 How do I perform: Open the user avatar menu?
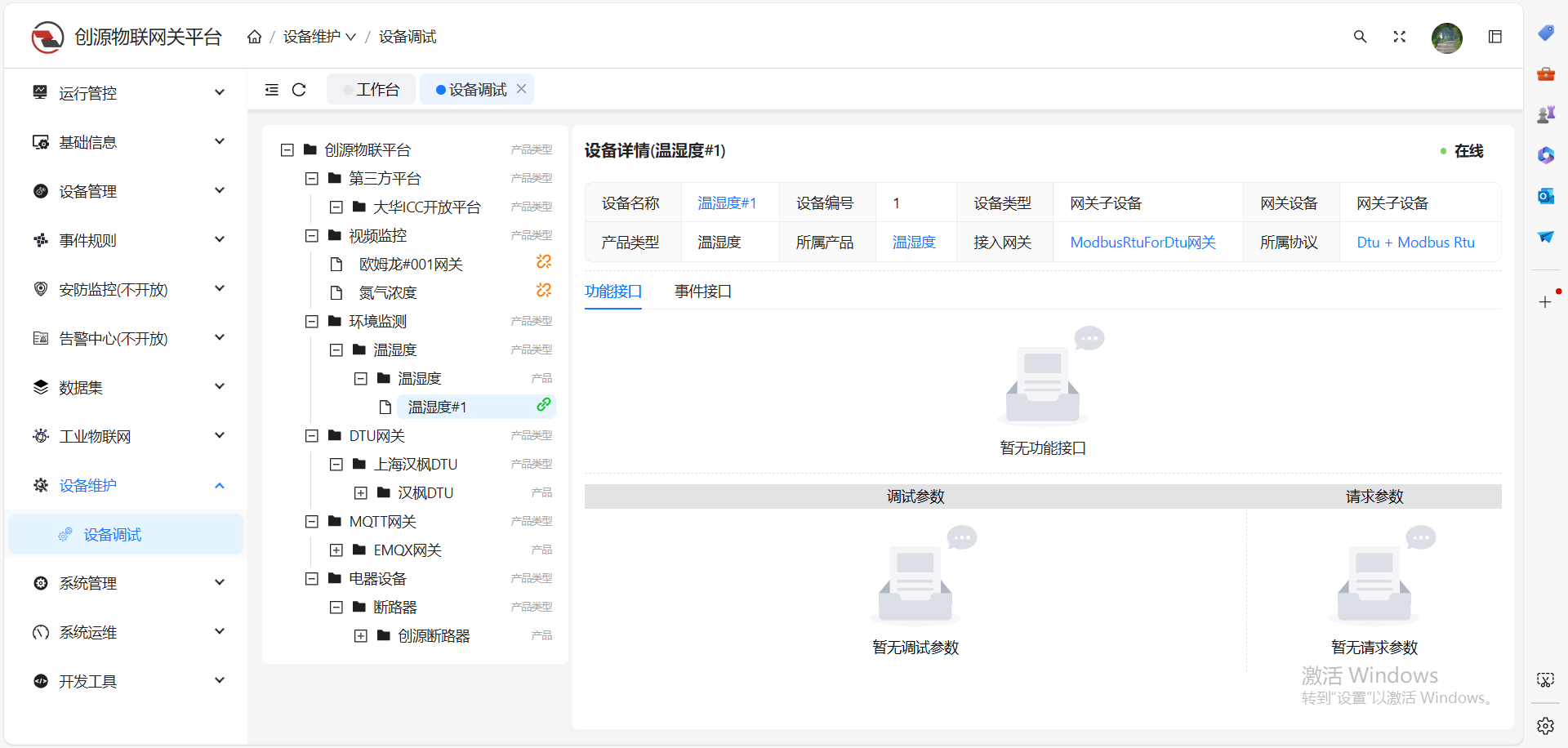click(x=1446, y=38)
